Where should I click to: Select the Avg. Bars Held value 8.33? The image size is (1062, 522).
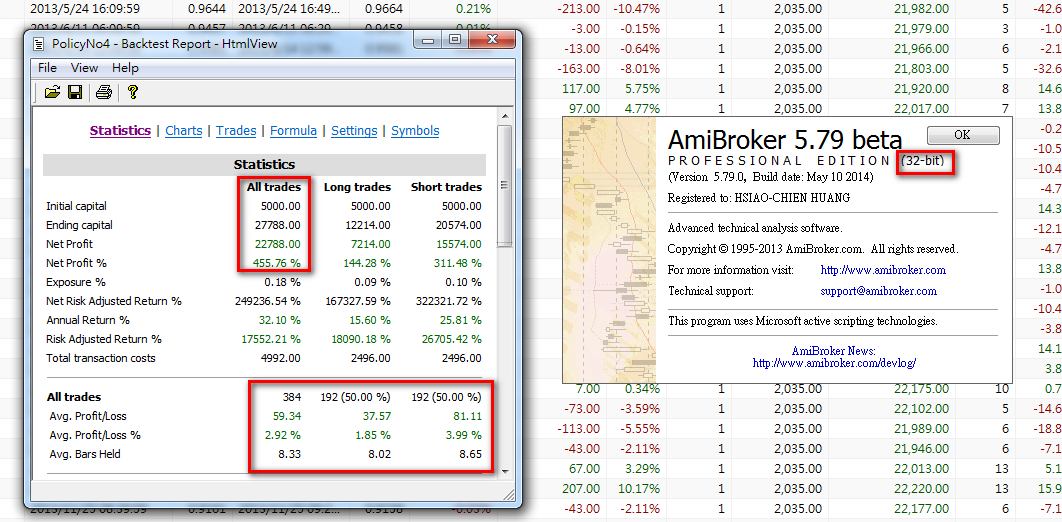[290, 454]
